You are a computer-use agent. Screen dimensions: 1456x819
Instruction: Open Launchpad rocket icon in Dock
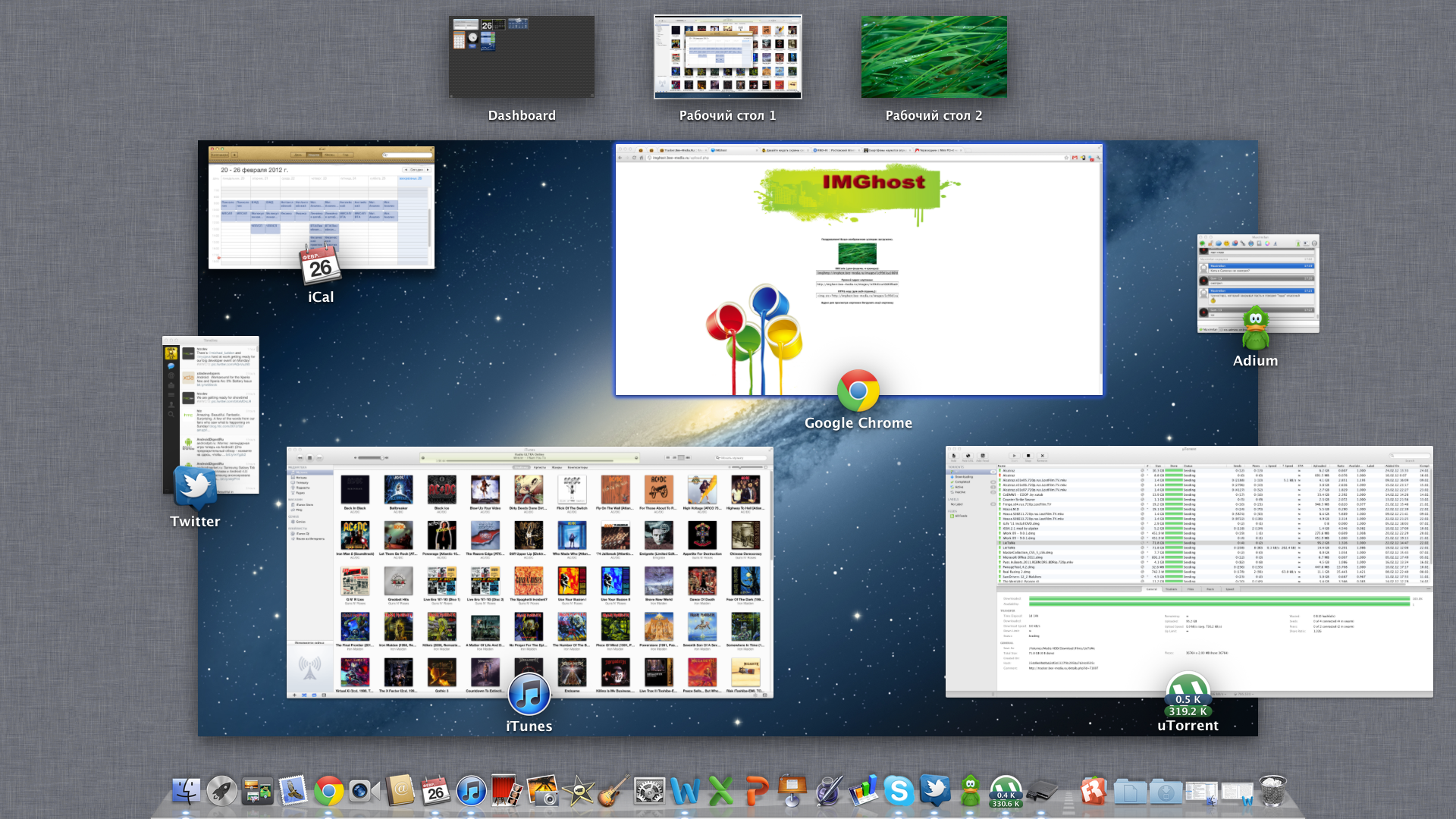[221, 791]
